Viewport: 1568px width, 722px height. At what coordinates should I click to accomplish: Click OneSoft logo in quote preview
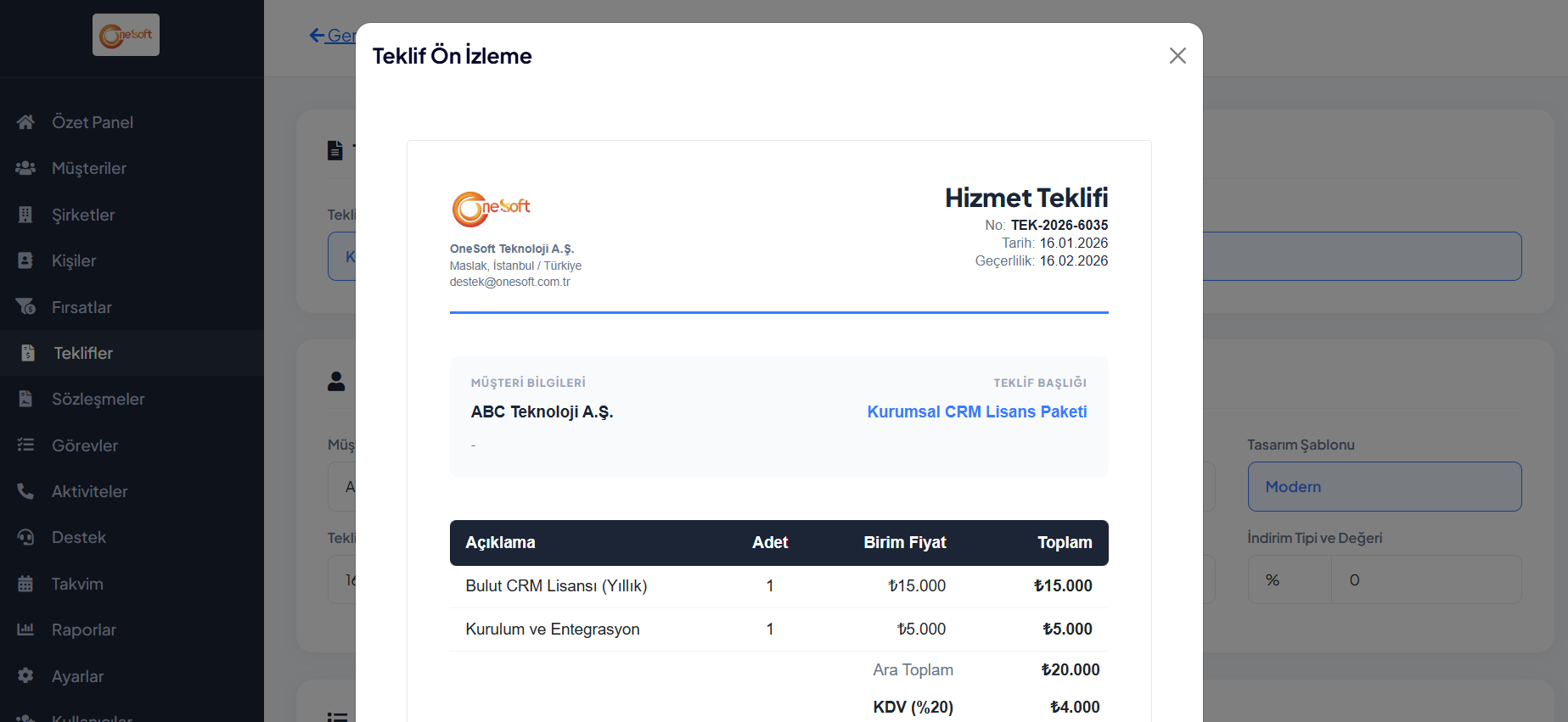click(491, 209)
